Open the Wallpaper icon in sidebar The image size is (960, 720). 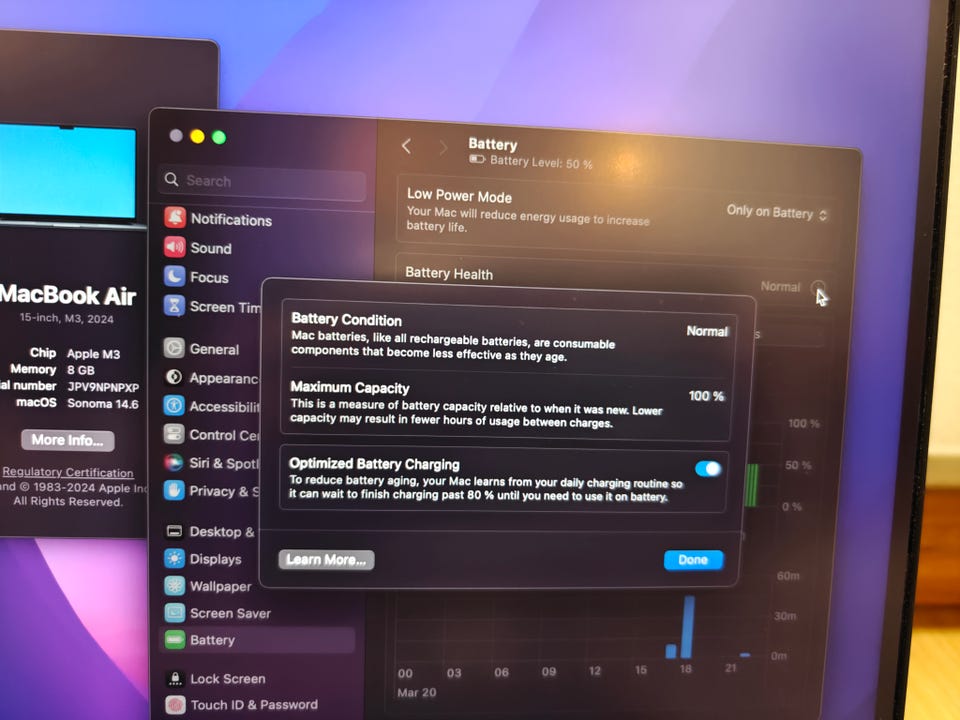tap(174, 585)
